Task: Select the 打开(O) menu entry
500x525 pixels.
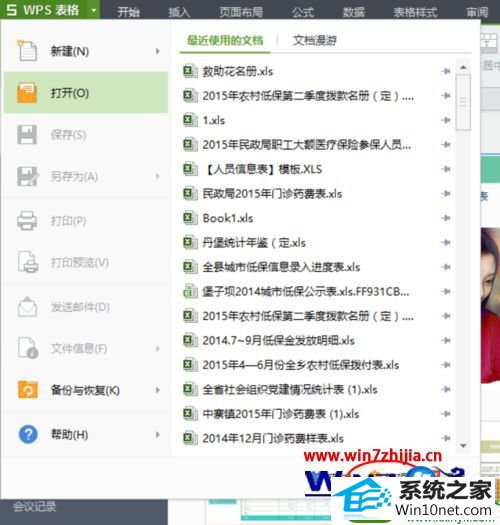Action: pos(86,93)
